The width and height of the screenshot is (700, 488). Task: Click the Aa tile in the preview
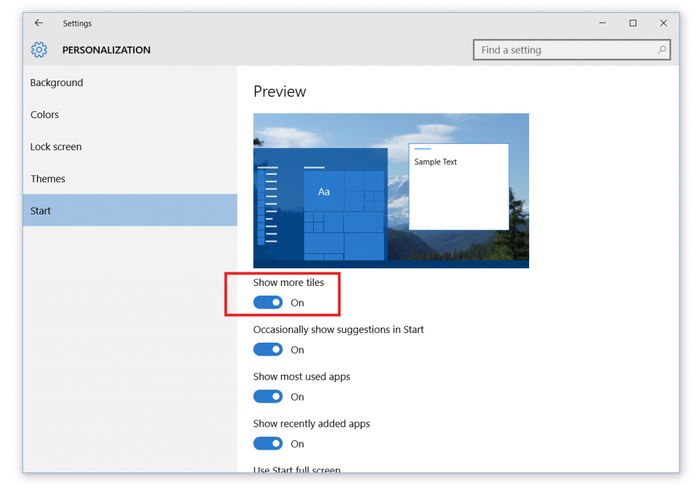tap(324, 192)
